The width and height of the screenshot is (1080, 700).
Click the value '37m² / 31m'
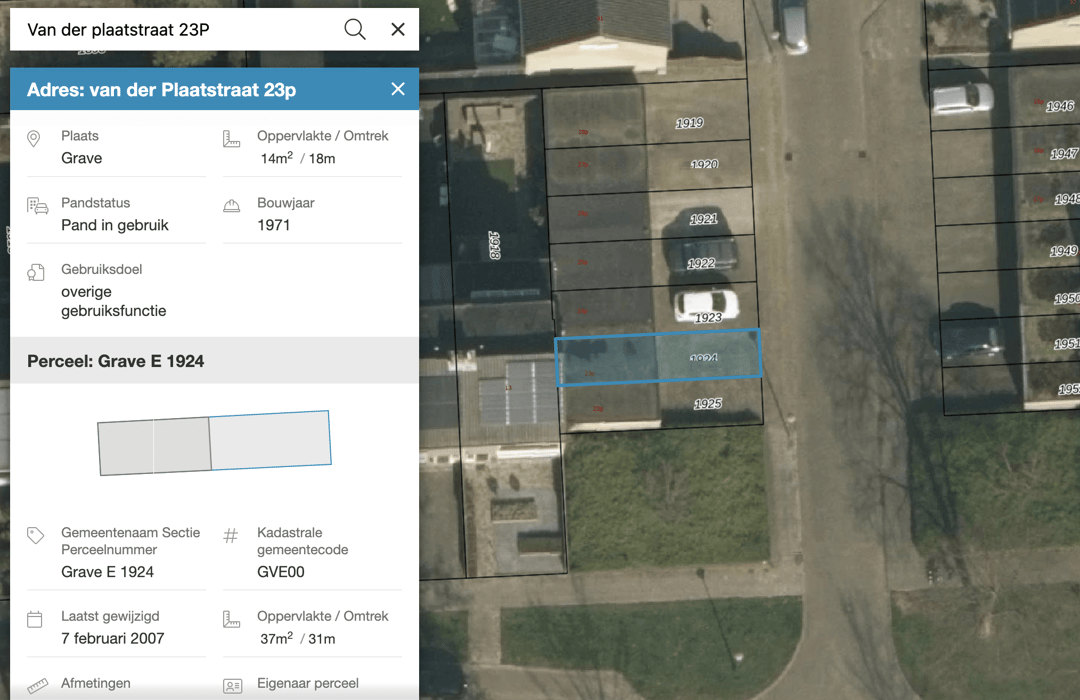[298, 639]
